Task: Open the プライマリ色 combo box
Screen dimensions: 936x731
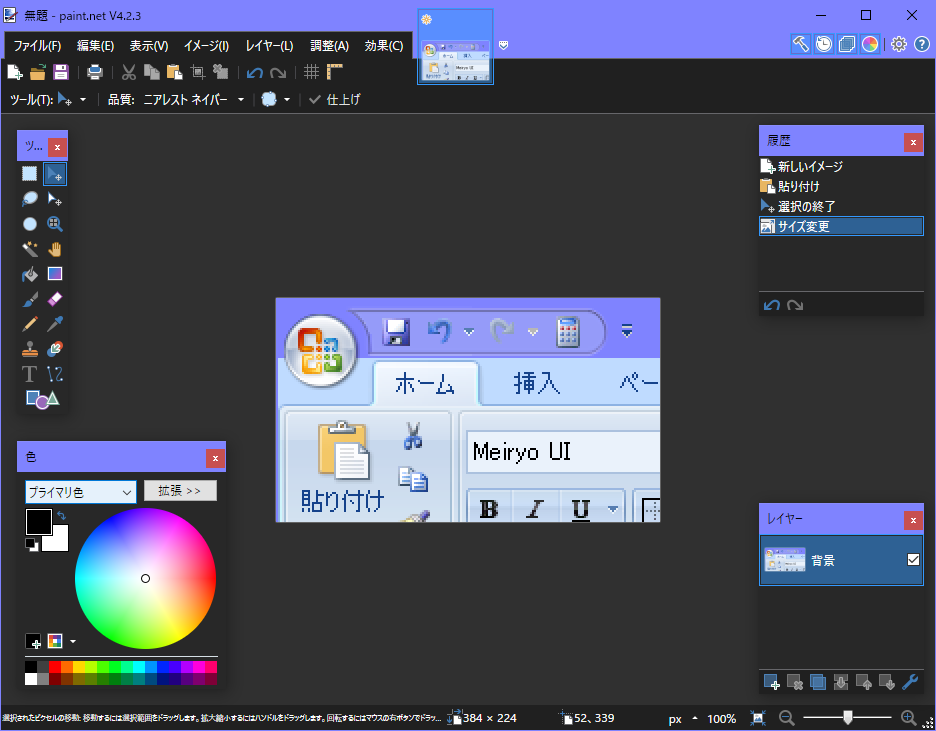Action: coord(80,492)
